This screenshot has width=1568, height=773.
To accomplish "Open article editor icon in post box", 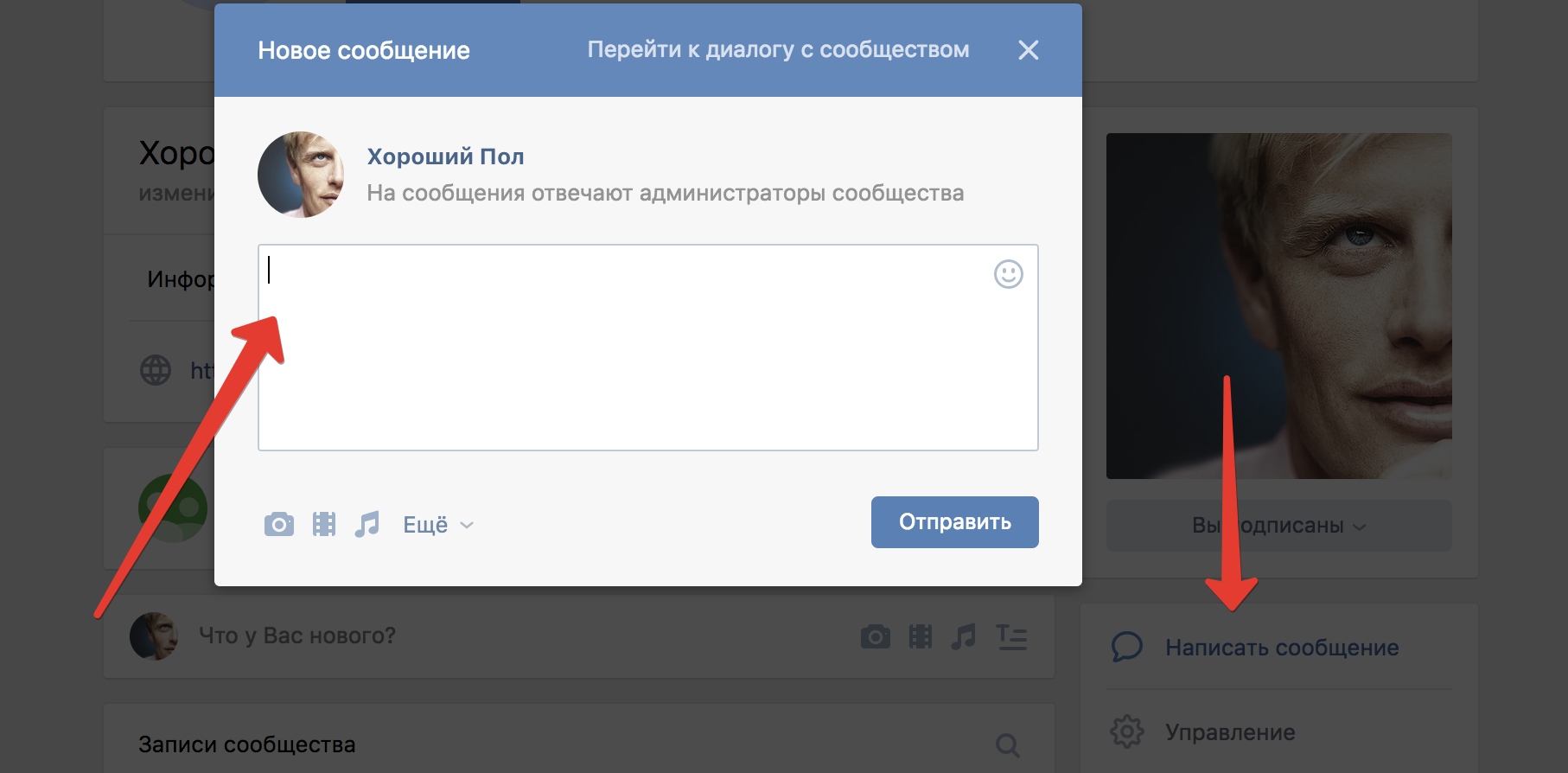I will coord(1011,637).
